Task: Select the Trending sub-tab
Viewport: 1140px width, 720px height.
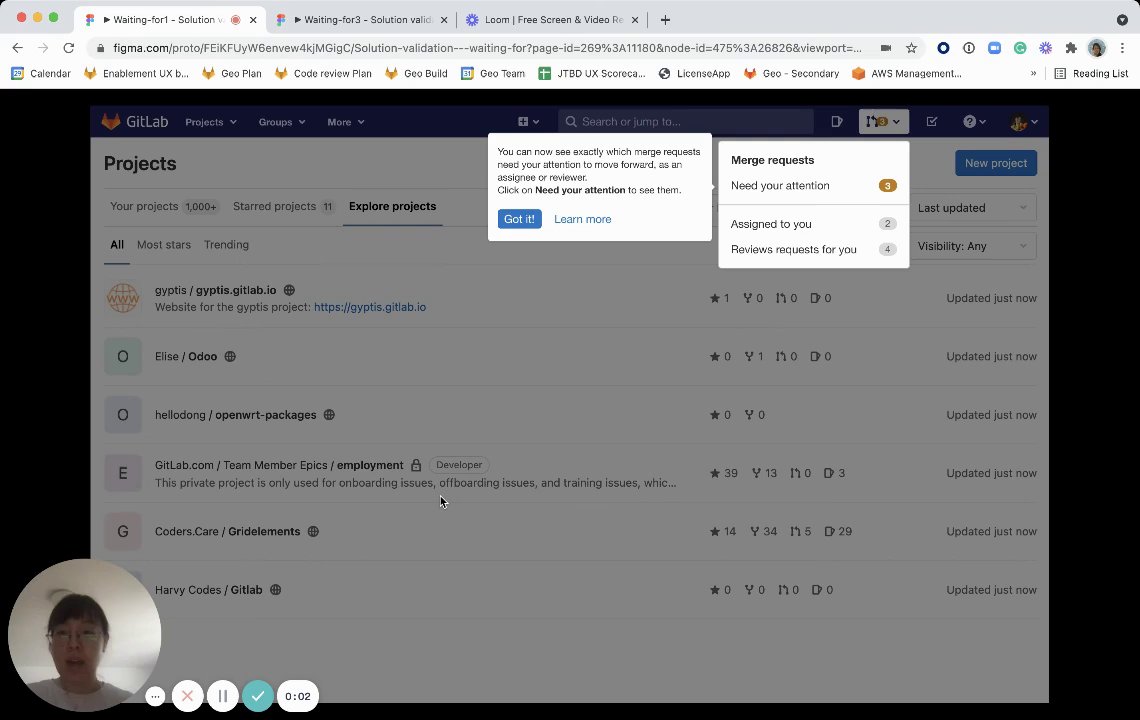Action: [226, 245]
